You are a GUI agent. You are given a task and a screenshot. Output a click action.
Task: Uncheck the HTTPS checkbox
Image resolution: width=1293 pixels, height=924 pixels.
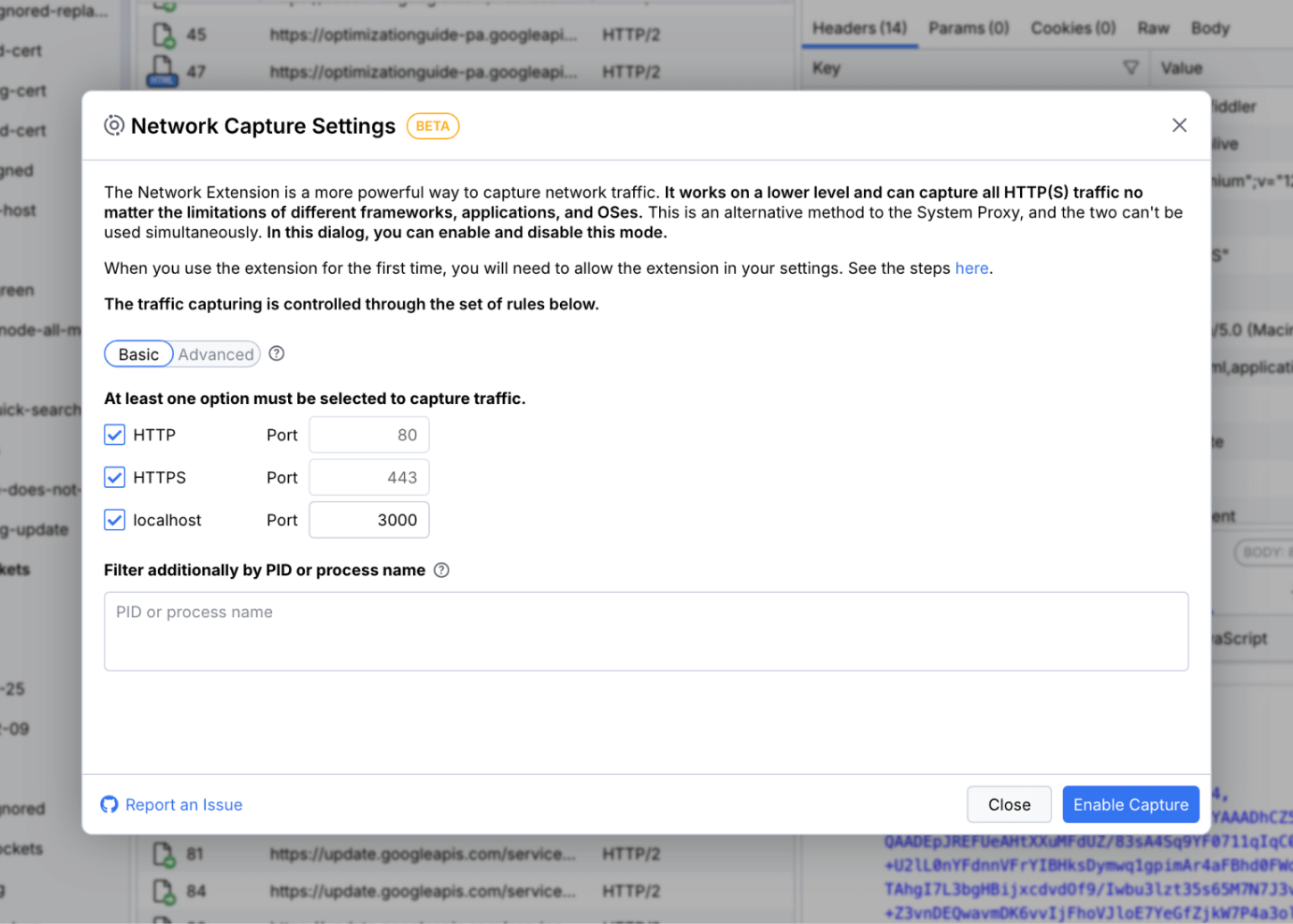click(x=115, y=477)
